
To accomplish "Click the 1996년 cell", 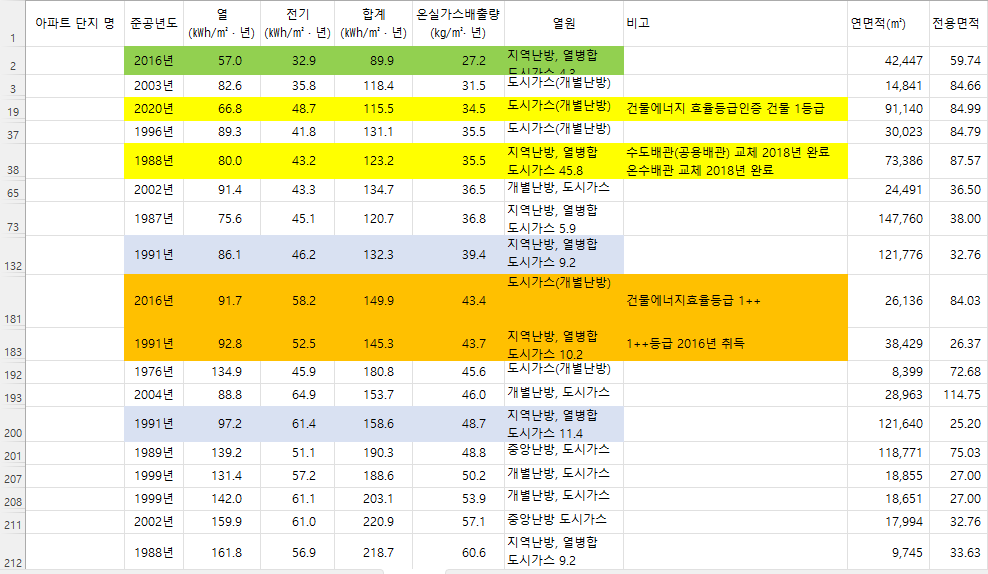I will (154, 132).
